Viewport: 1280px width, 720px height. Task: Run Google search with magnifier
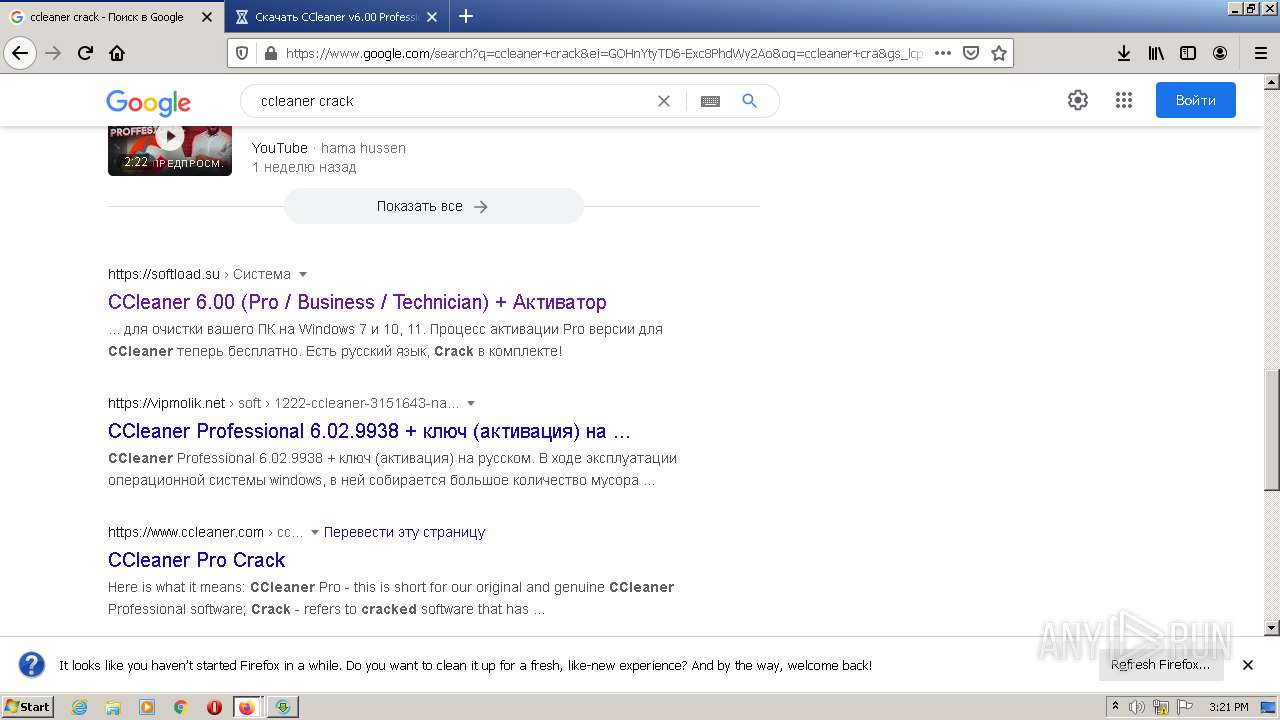pos(749,101)
